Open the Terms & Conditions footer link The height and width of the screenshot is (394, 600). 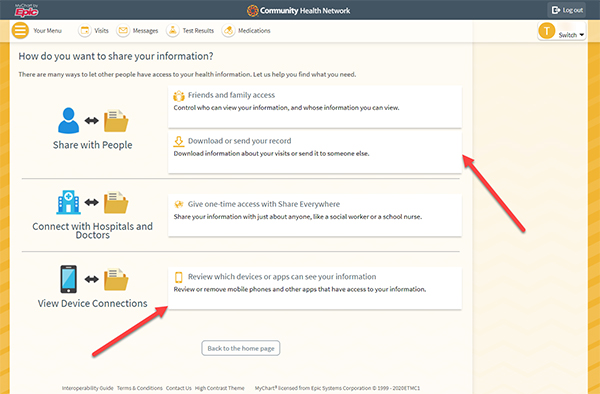140,388
